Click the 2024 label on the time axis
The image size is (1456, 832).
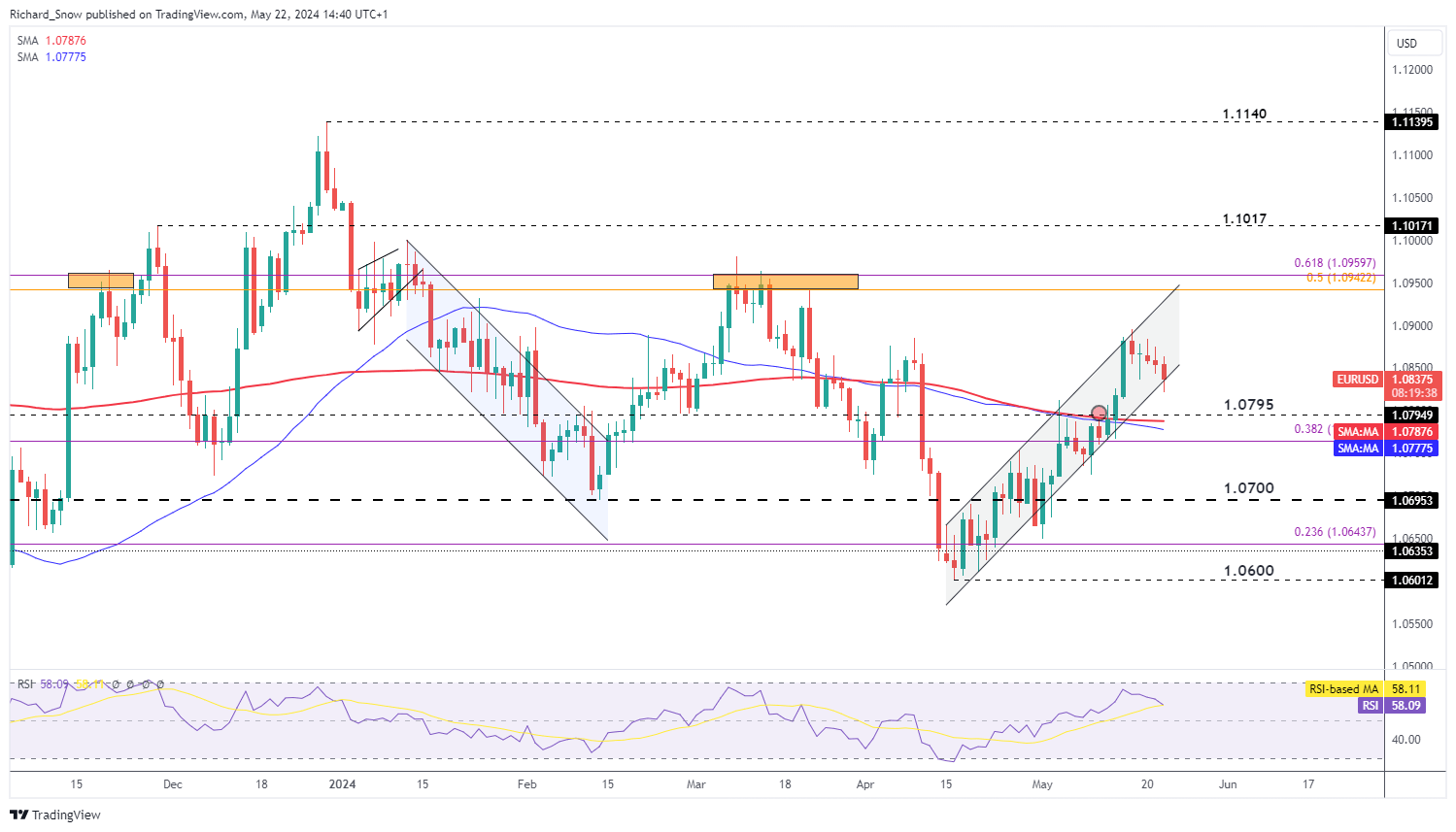tap(342, 784)
